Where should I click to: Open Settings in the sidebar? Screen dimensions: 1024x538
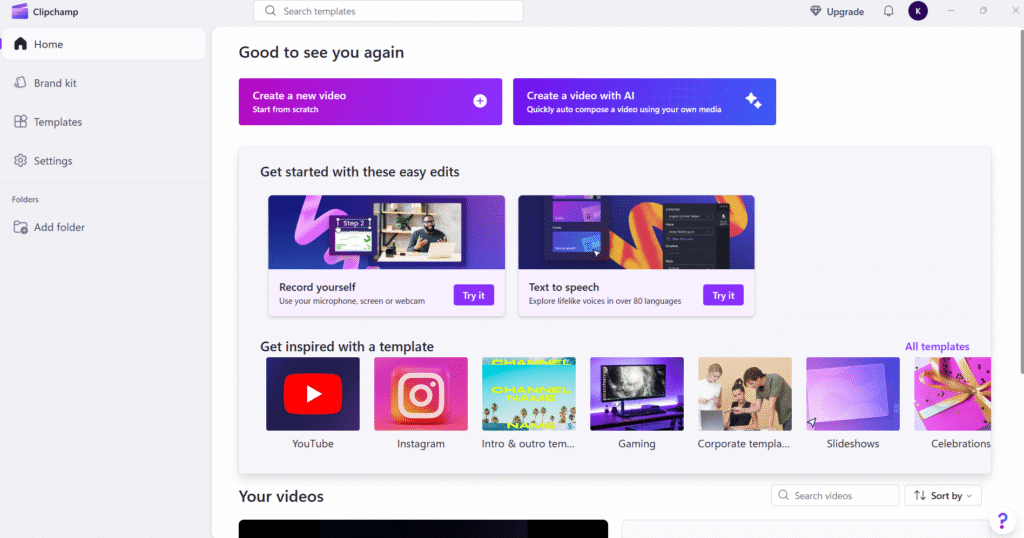coord(52,161)
